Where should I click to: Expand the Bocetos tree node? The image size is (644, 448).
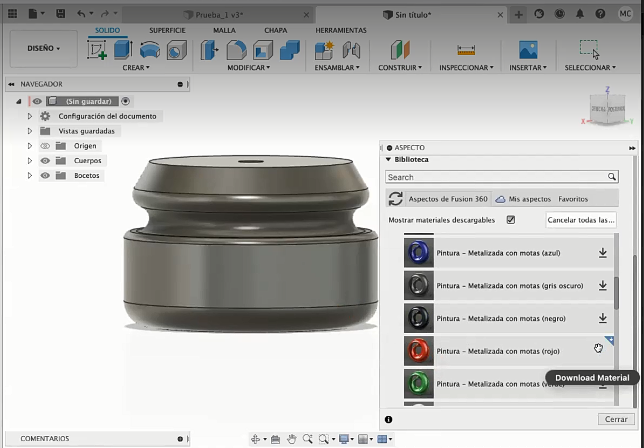pyautogui.click(x=30, y=175)
